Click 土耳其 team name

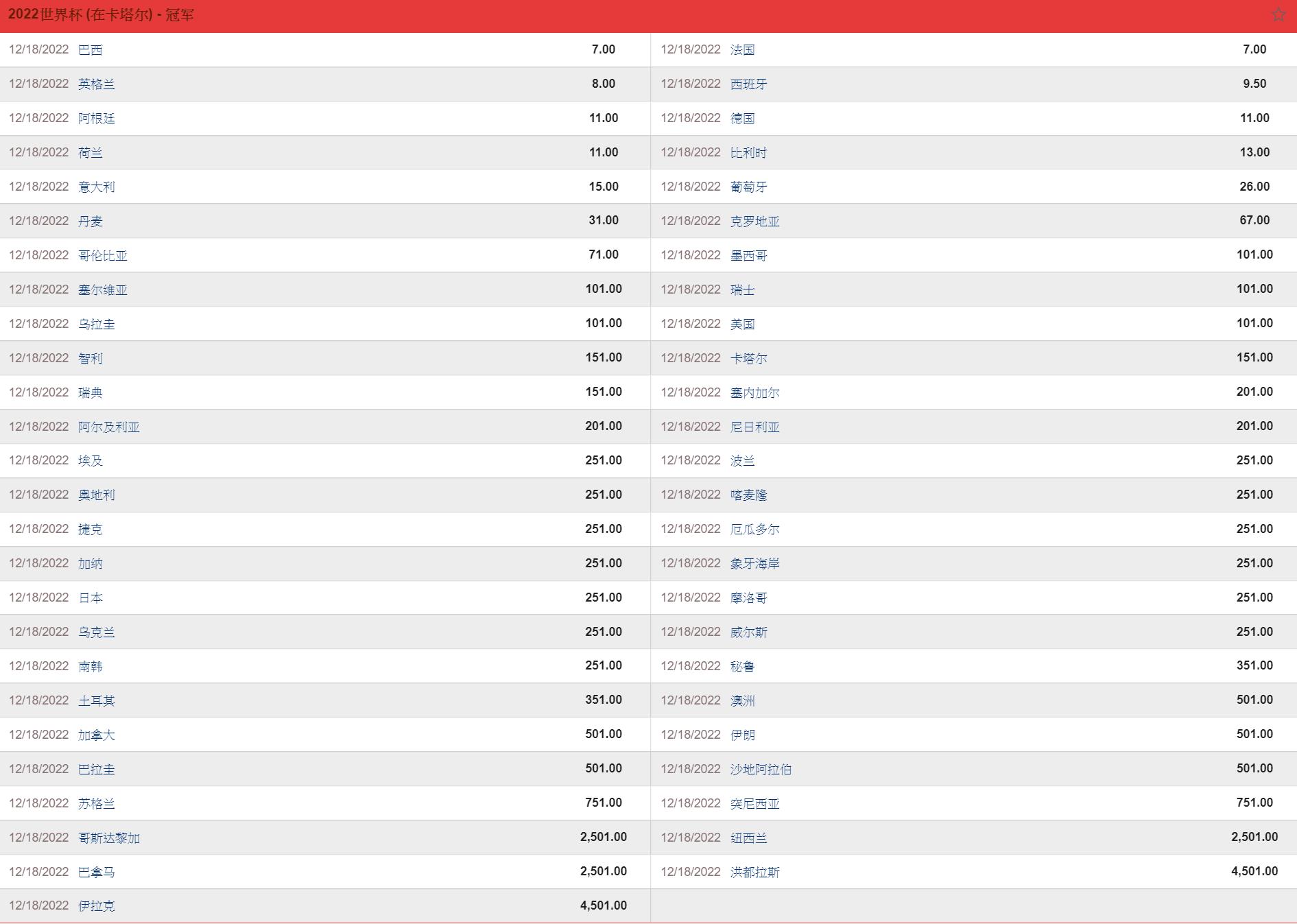tap(97, 700)
